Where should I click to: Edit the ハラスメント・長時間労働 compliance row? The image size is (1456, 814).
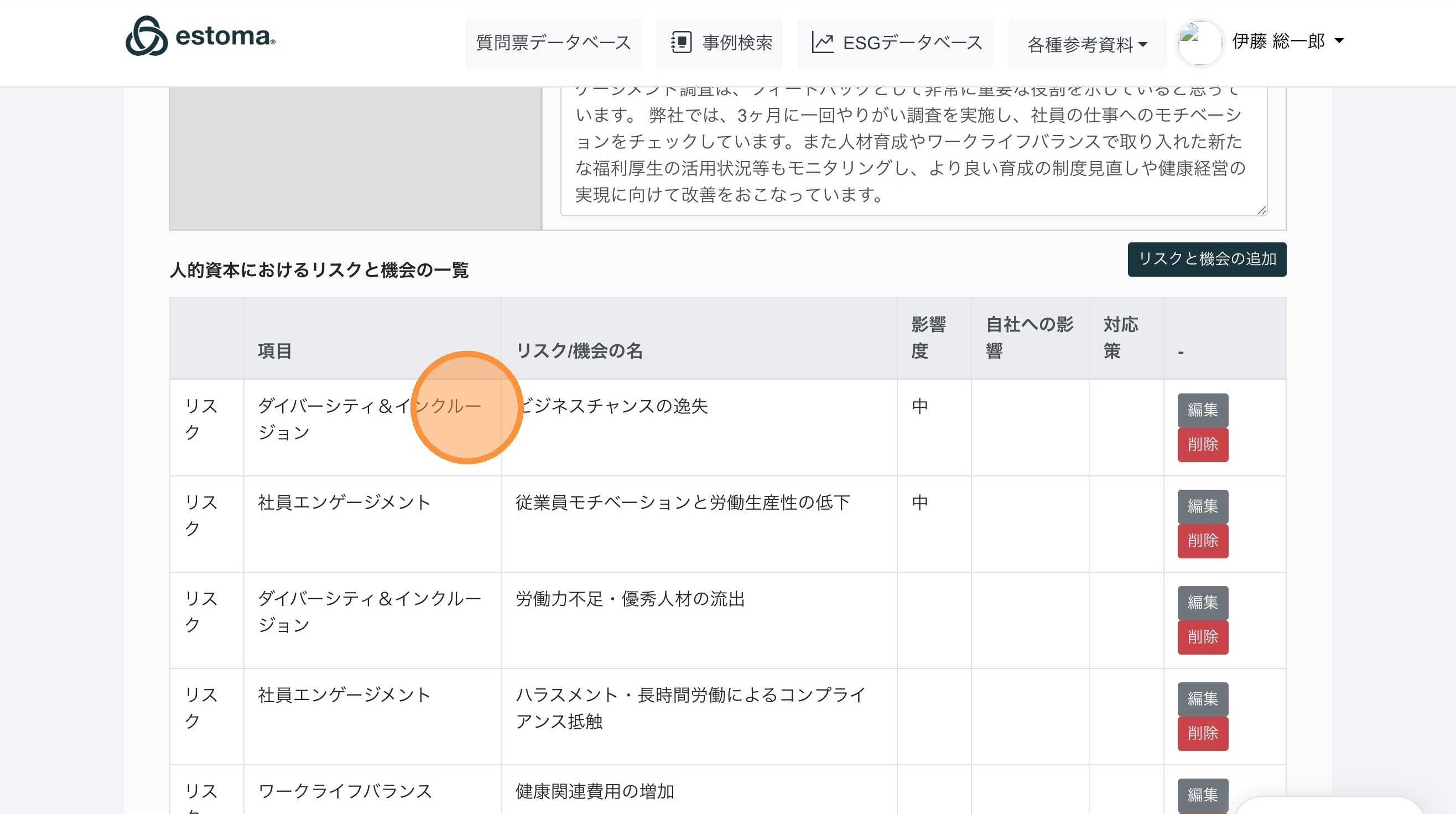click(1202, 699)
